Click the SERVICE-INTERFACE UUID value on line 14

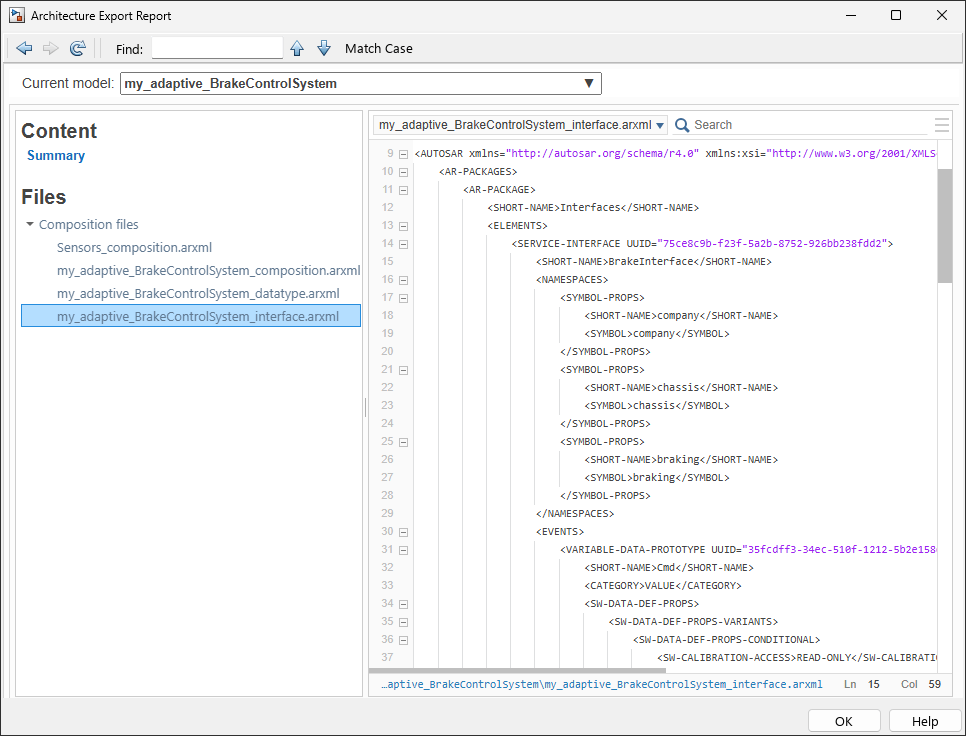[x=772, y=243]
